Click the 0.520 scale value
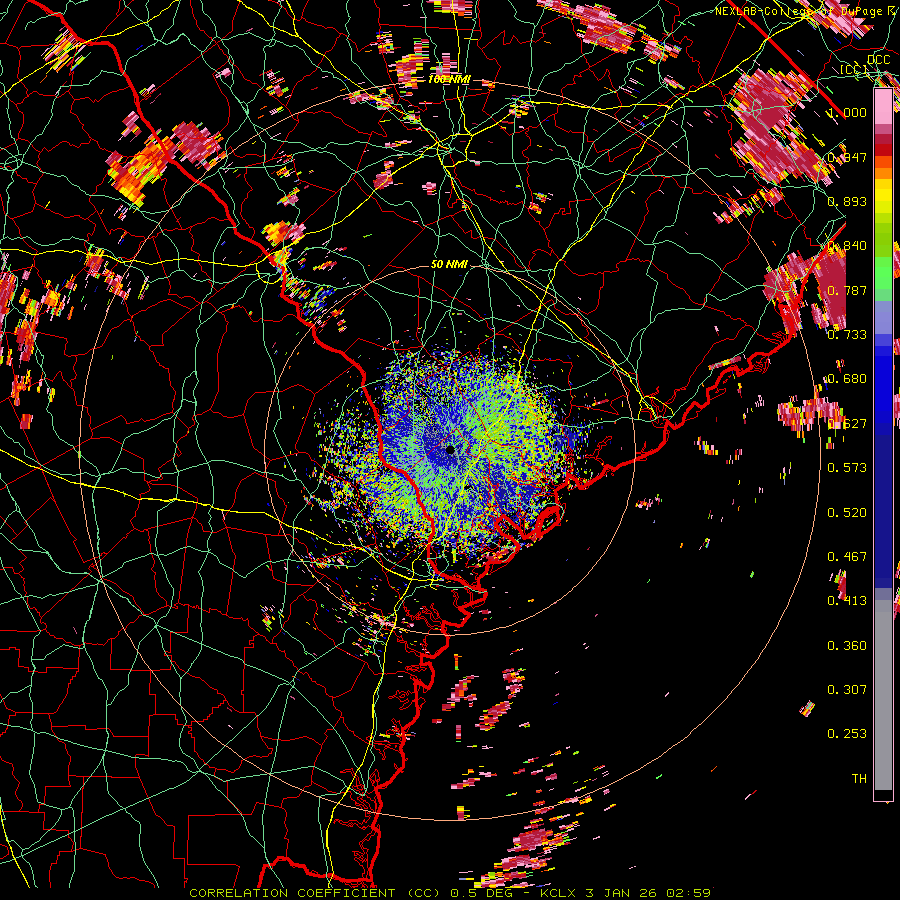Viewport: 900px width, 900px height. 847,512
